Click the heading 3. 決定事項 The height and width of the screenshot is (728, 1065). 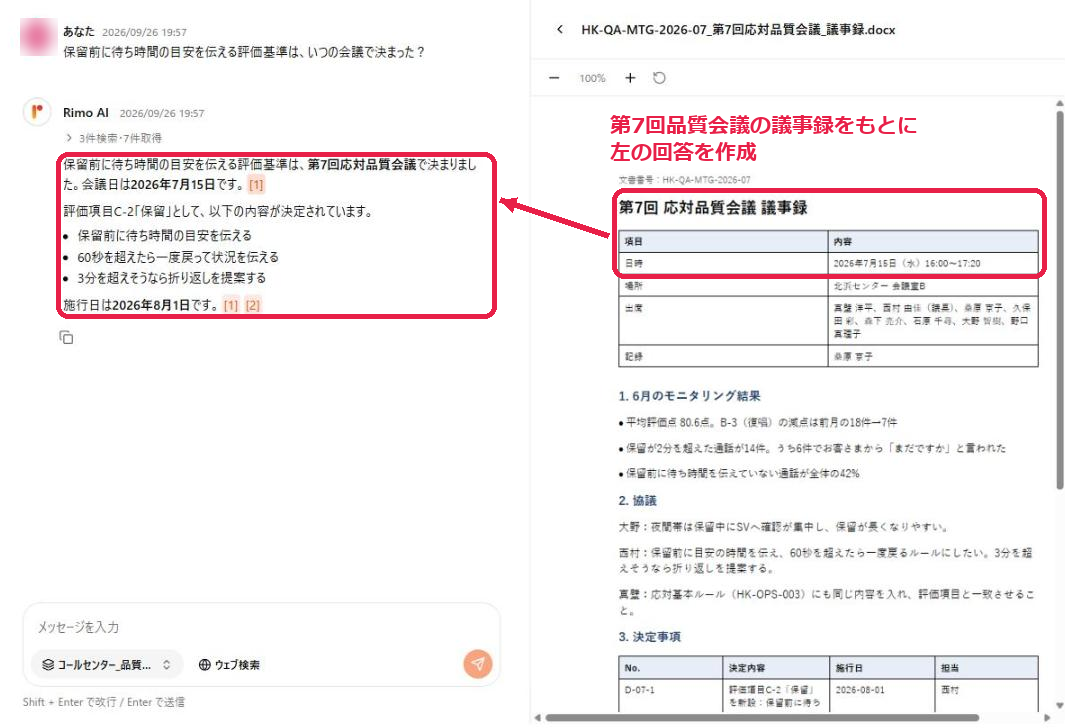[x=649, y=637]
